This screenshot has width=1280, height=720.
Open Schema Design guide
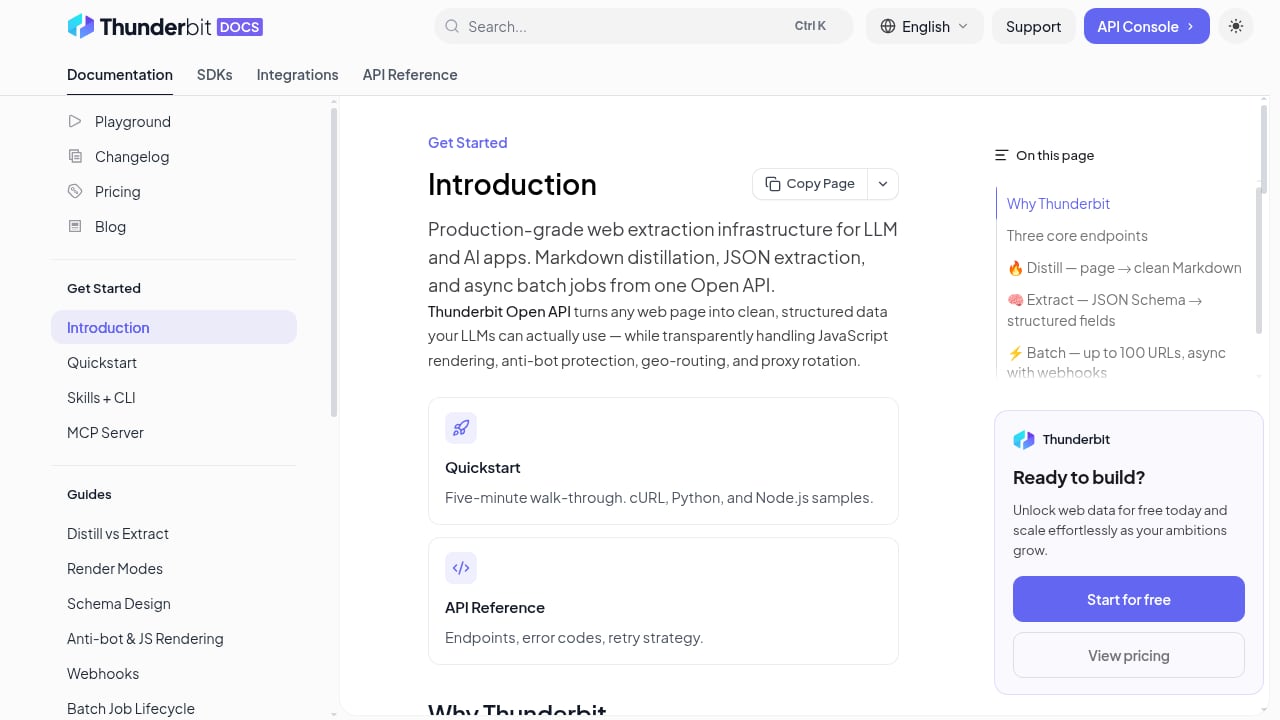(x=174, y=603)
